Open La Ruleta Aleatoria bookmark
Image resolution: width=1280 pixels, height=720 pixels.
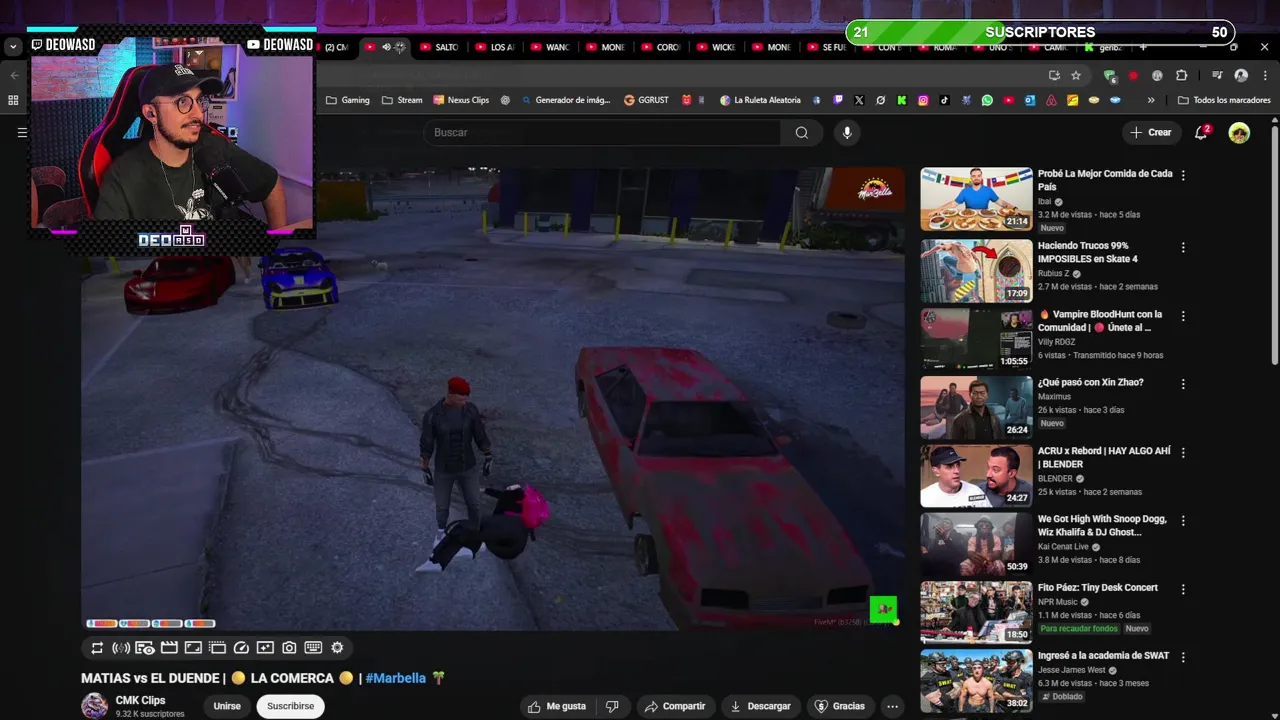[x=760, y=100]
